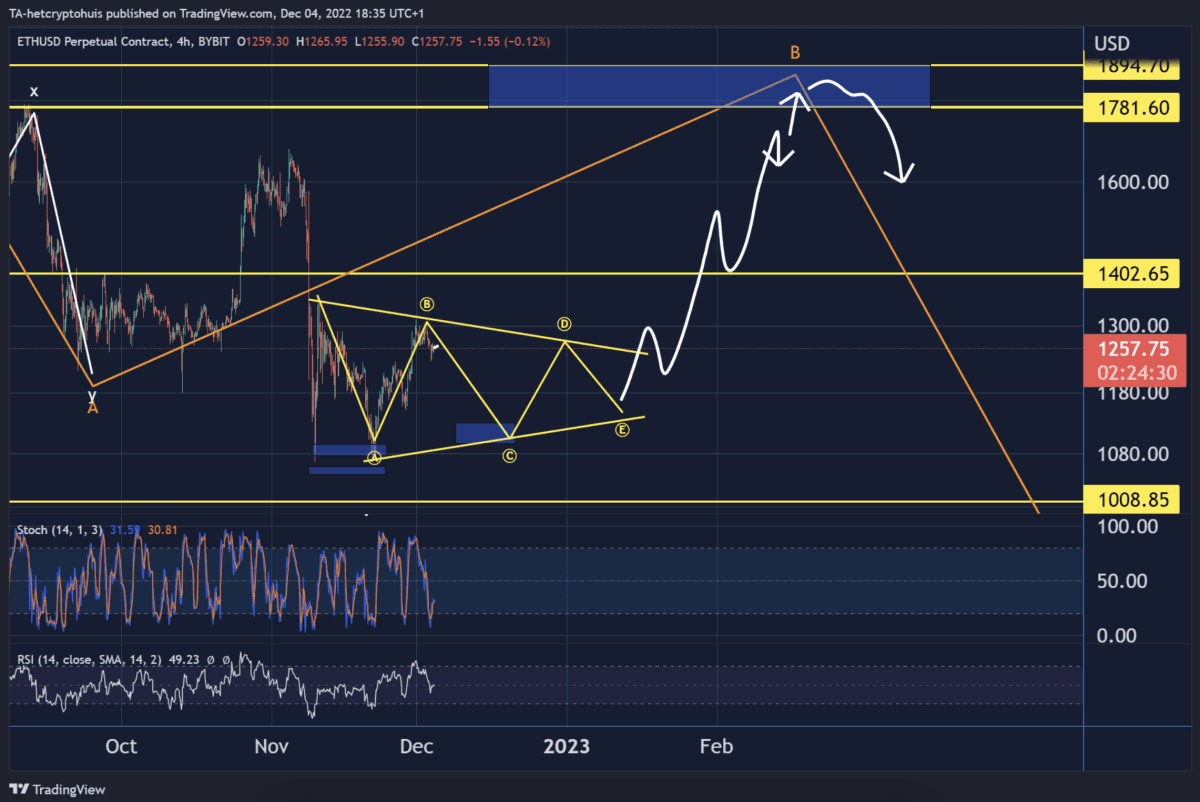Select "Feb" on the time axis
This screenshot has height=802, width=1200.
point(716,746)
